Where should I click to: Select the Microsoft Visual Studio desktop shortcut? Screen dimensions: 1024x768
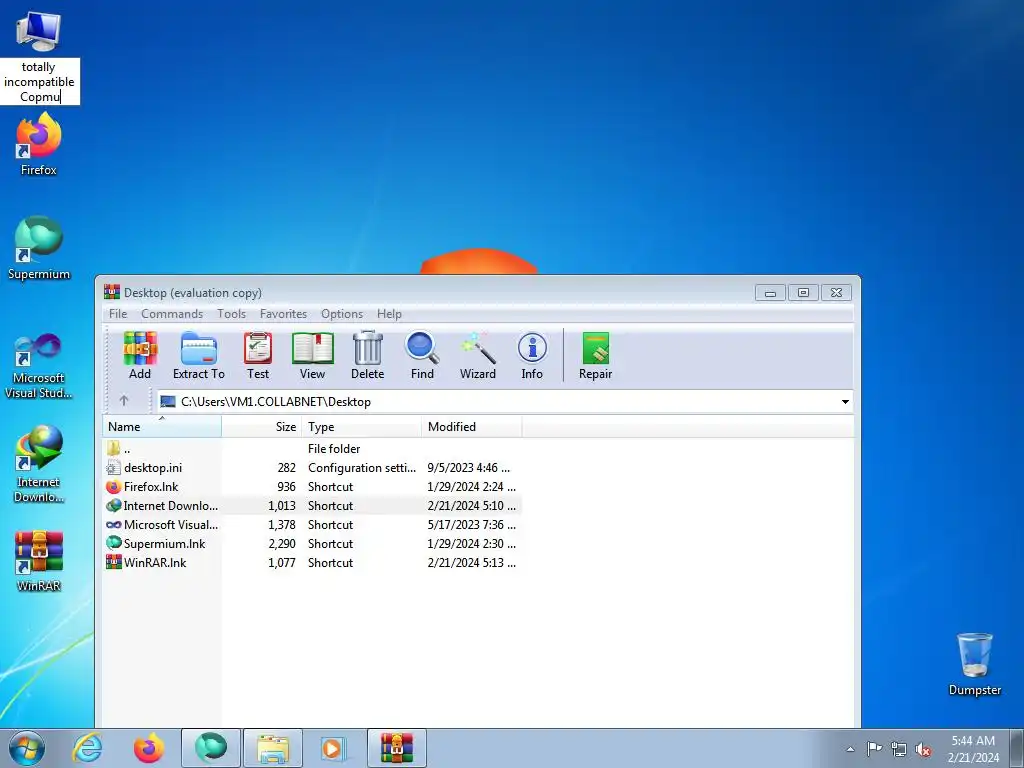tap(39, 366)
